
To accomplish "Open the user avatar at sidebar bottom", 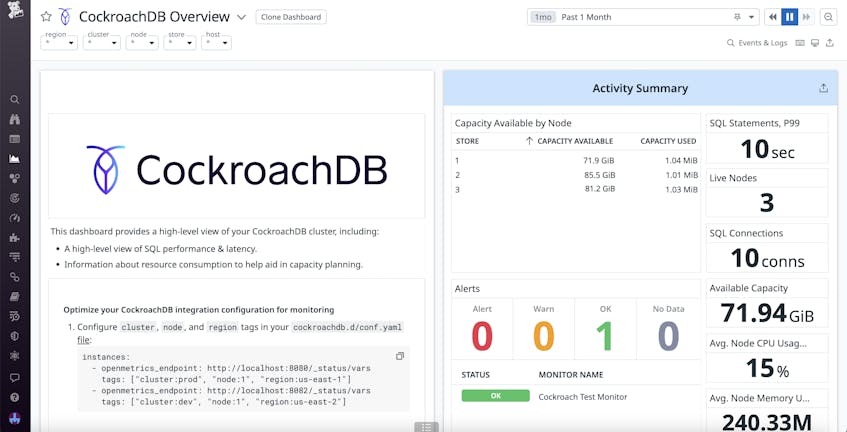I will 15,418.
